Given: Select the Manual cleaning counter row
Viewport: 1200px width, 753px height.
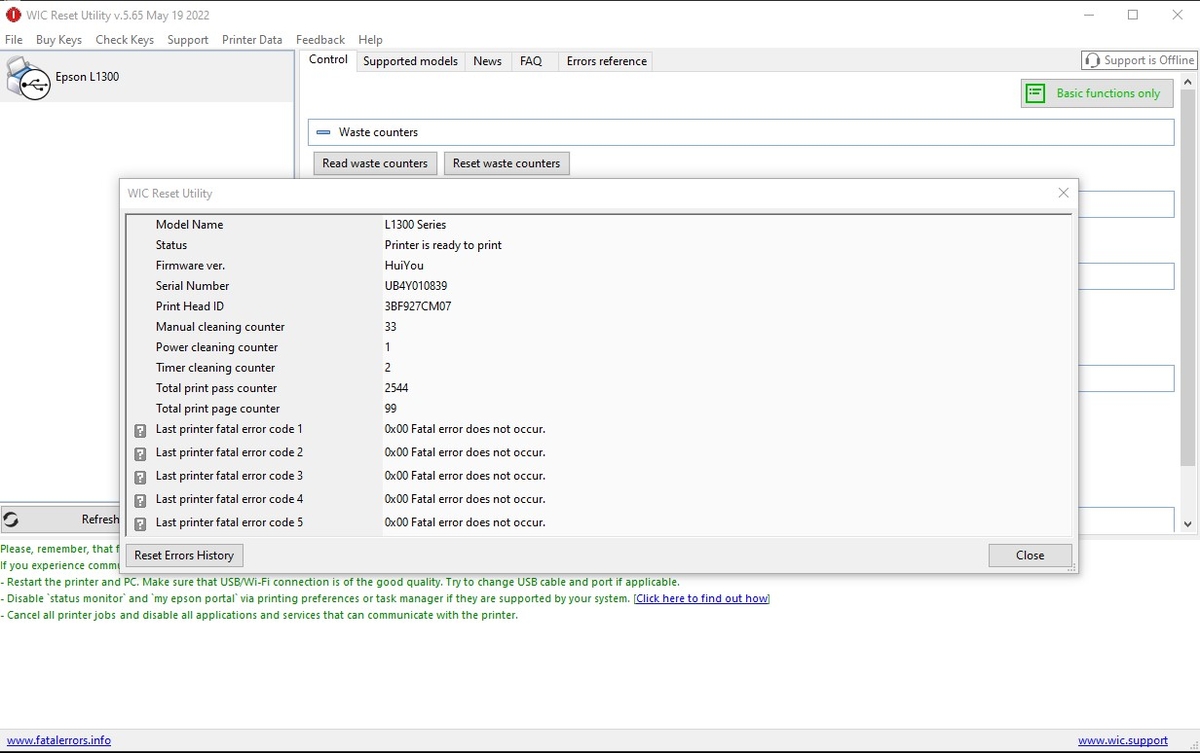Looking at the screenshot, I should pos(598,327).
